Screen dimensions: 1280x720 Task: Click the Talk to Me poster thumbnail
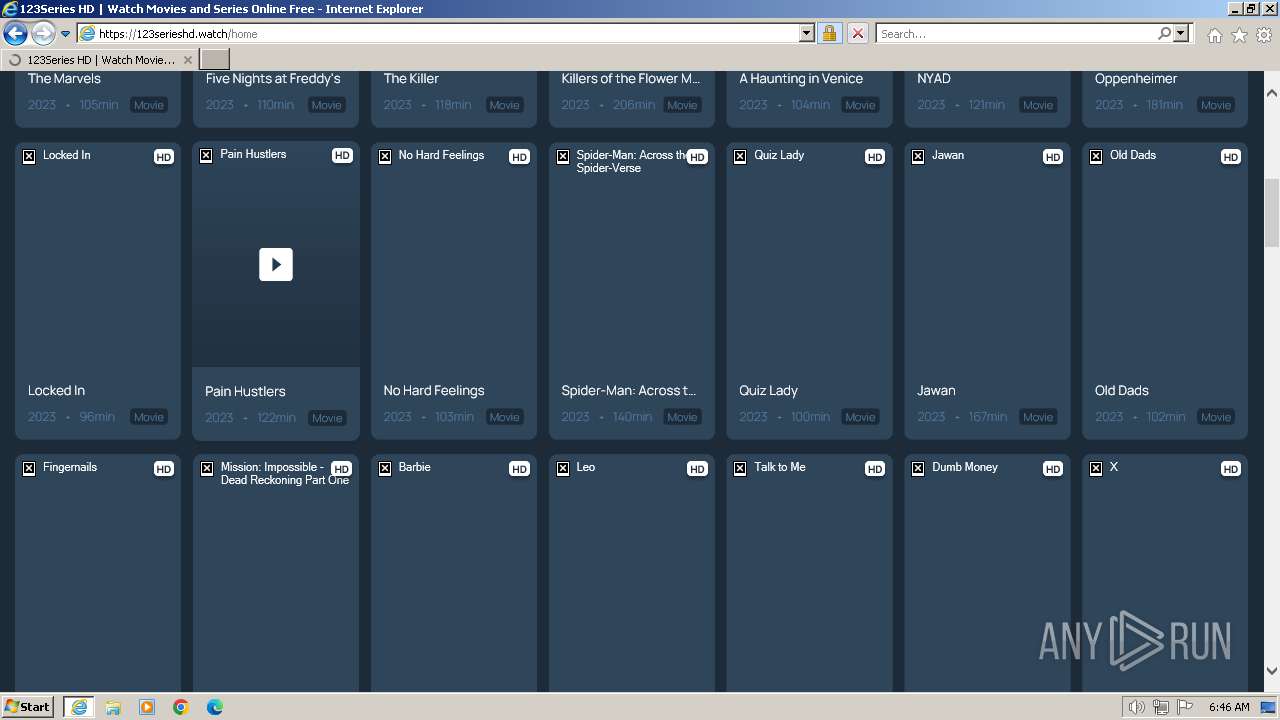pos(809,572)
